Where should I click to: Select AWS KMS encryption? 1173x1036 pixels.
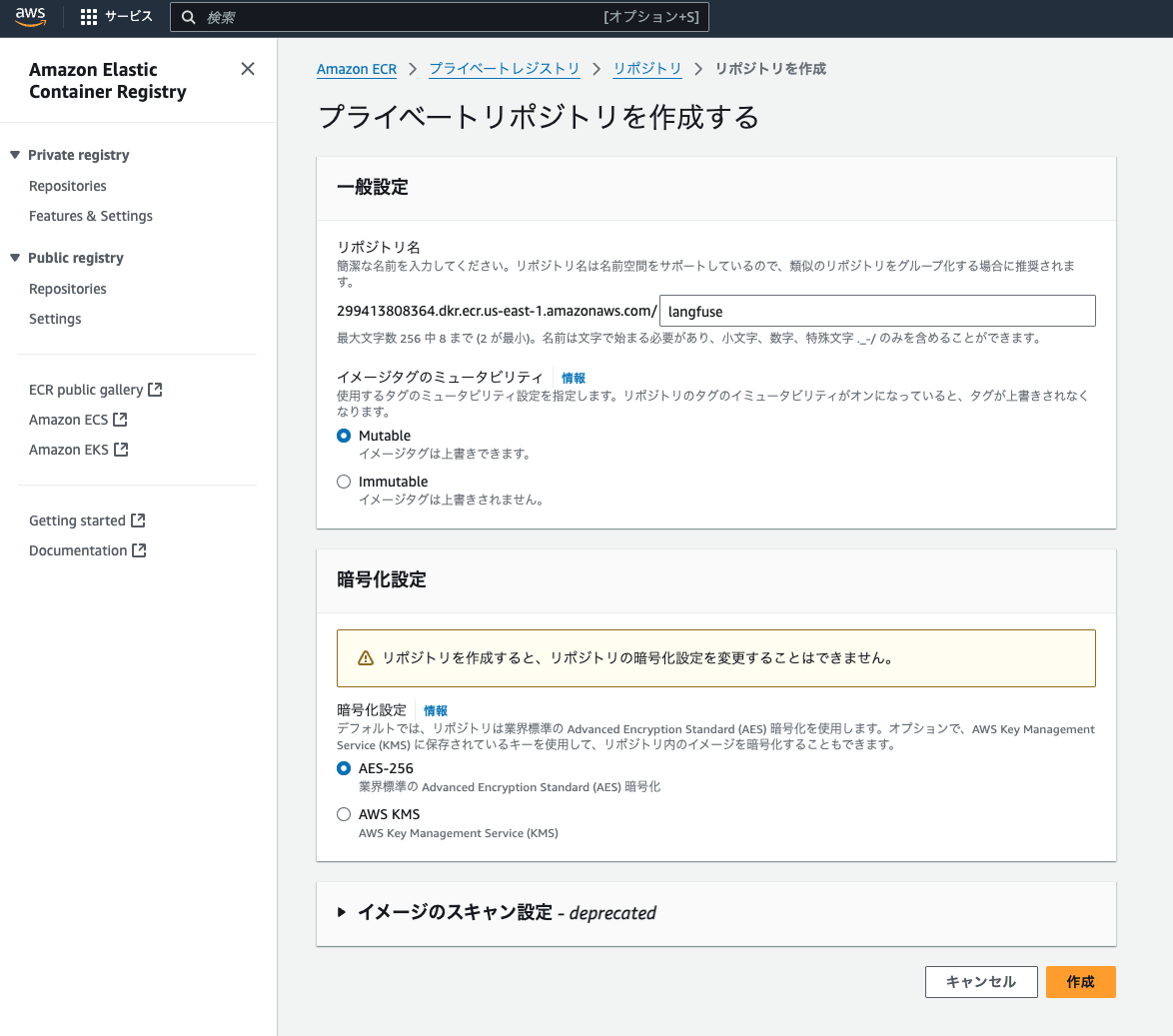click(343, 813)
